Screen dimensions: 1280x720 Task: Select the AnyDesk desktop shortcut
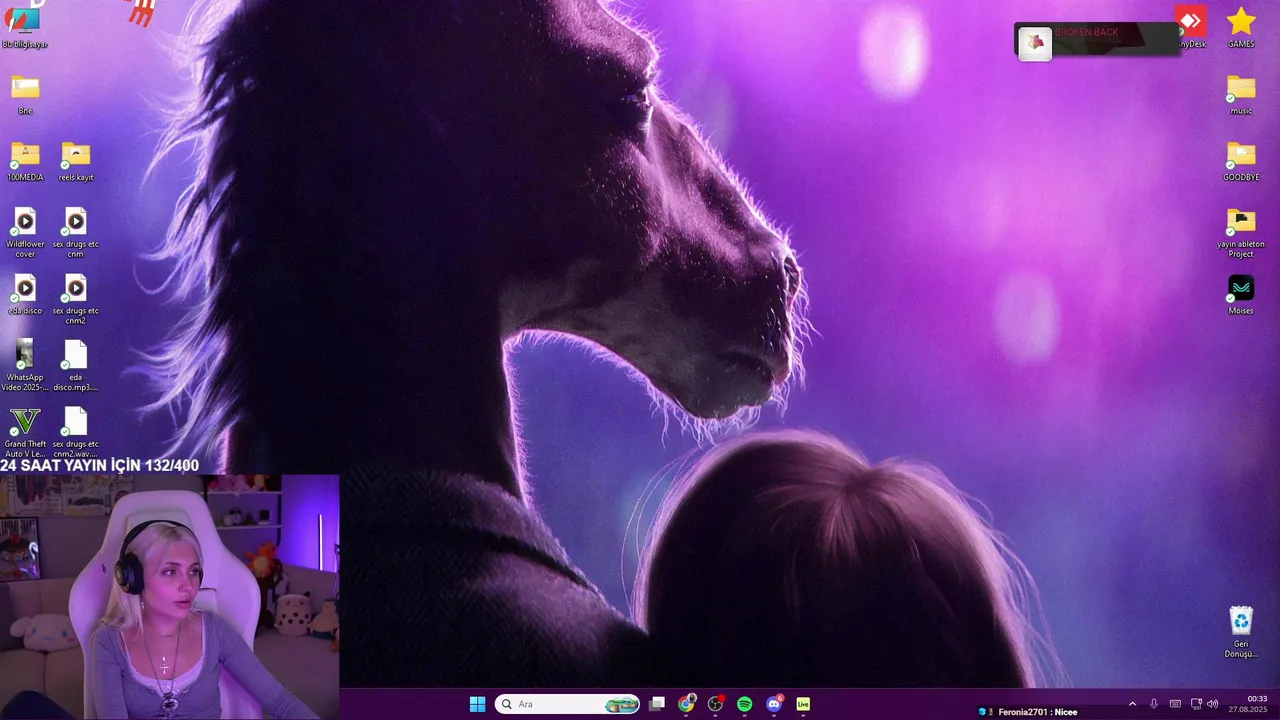1190,27
